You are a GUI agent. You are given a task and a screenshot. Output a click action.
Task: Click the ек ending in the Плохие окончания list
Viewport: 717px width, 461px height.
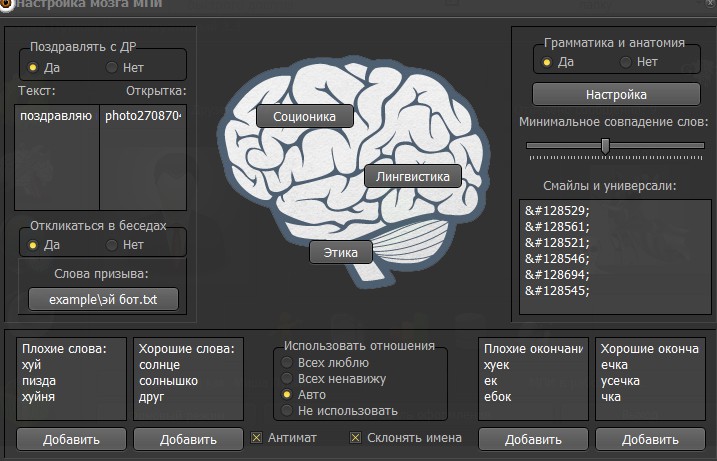coord(490,381)
